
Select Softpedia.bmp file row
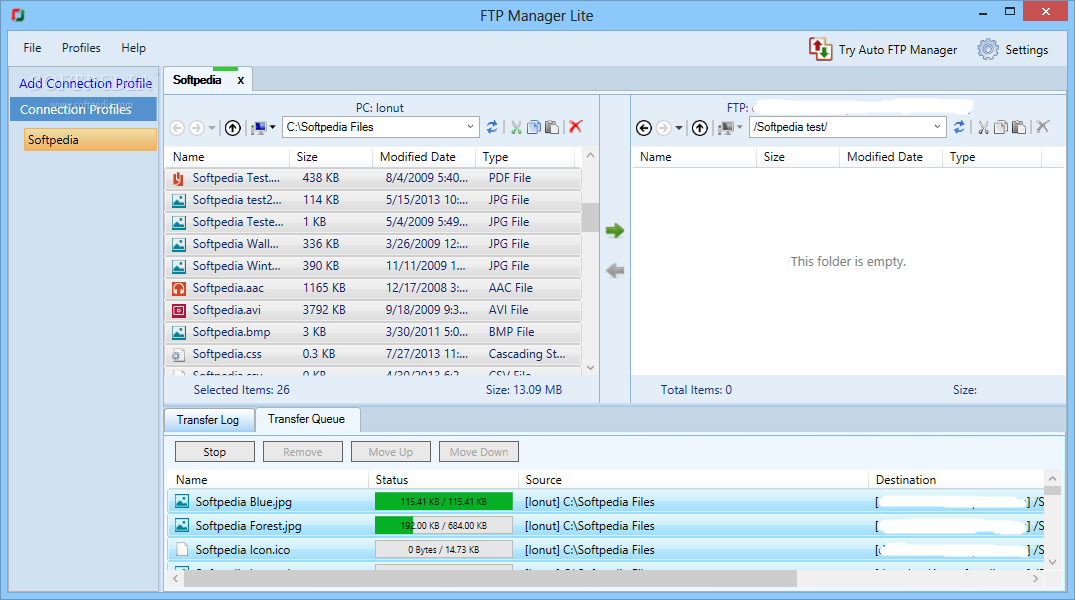[373, 333]
